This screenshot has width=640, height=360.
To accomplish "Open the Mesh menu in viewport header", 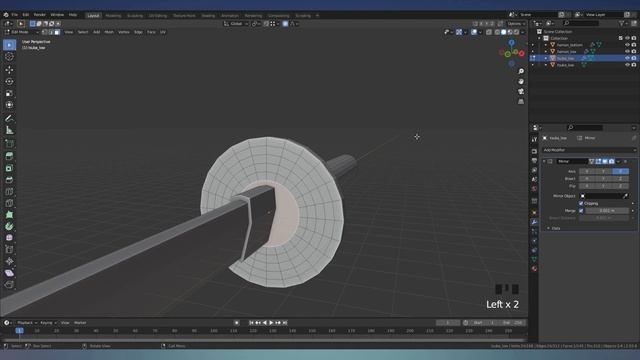I will pos(109,32).
